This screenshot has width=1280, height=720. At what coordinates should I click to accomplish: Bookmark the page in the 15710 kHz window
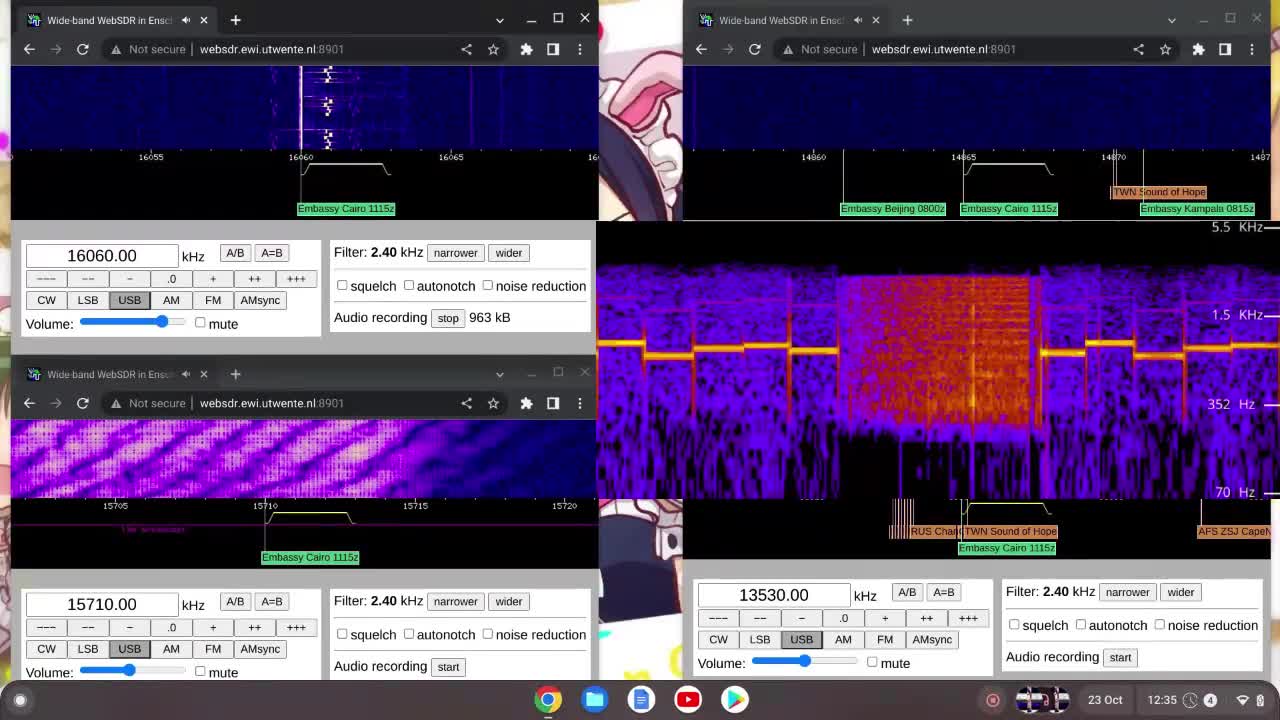click(x=493, y=403)
